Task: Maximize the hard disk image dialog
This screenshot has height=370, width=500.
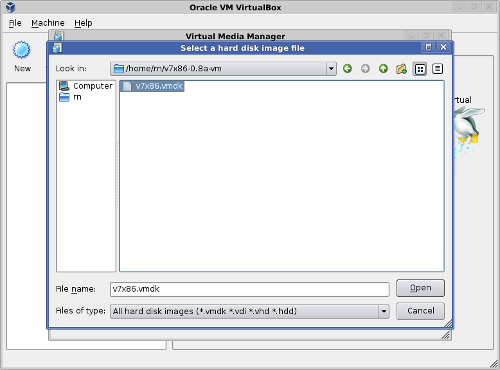Action: (x=428, y=47)
